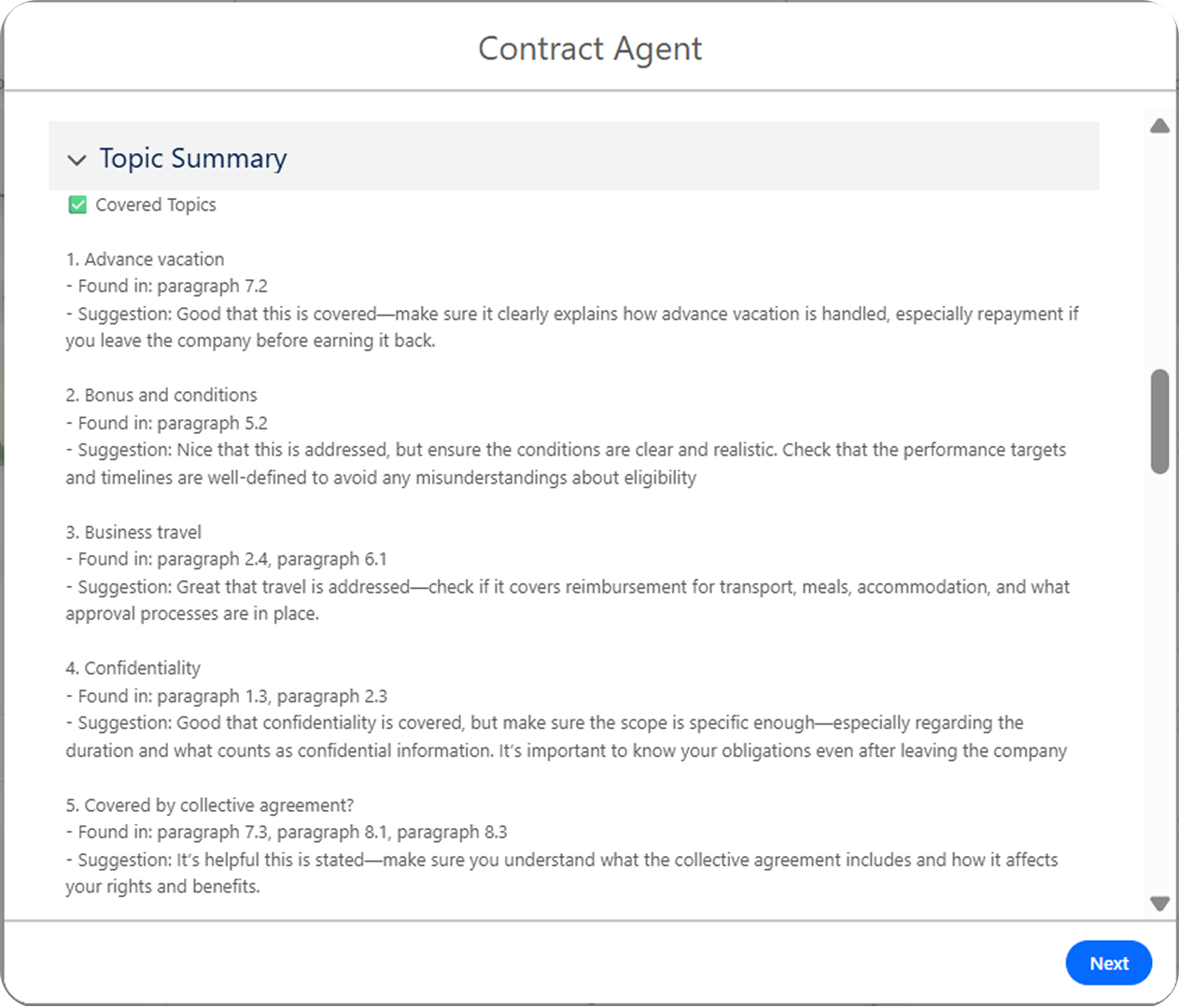Select the Advance vacation topic heading
Image resolution: width=1179 pixels, height=1008 pixels.
145,259
